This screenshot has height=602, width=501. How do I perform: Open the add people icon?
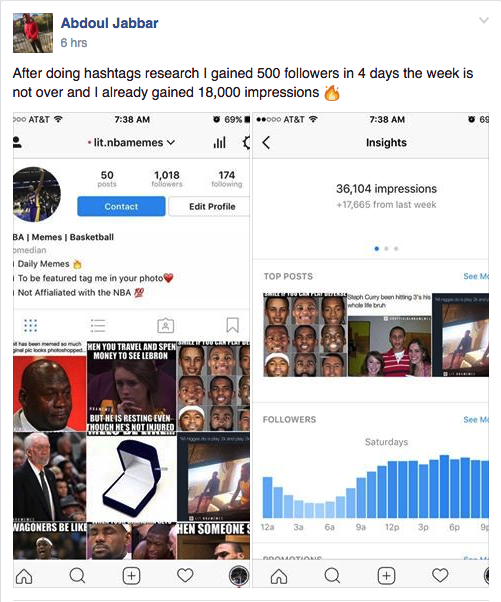pos(17,142)
